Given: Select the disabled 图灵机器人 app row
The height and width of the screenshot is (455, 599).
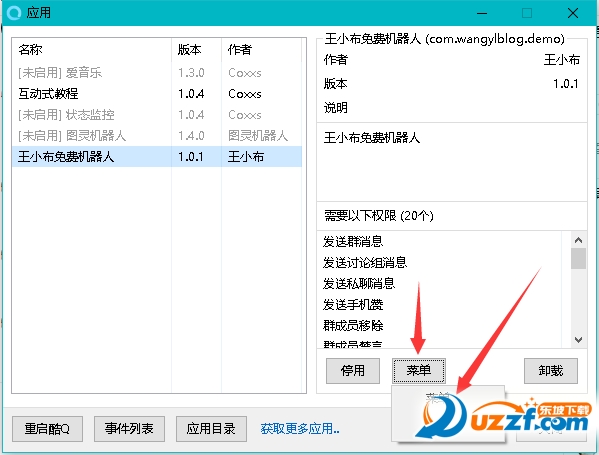Looking at the screenshot, I should [157, 136].
